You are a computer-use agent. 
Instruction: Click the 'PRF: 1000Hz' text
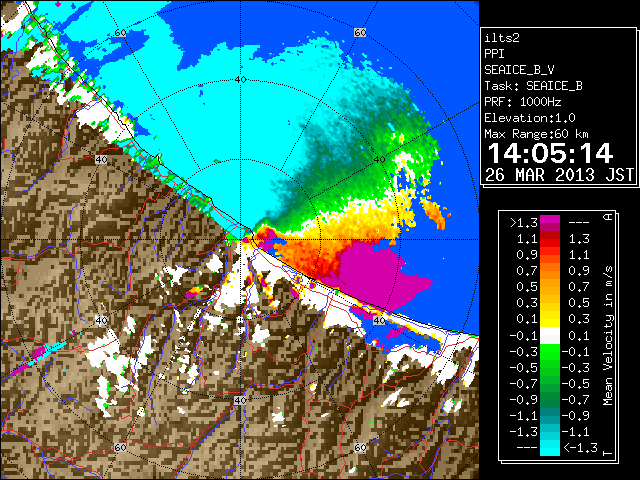click(x=522, y=102)
